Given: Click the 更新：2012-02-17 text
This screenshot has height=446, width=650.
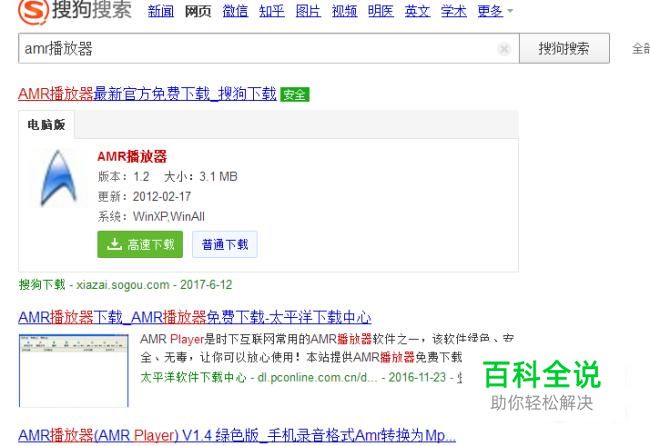Looking at the screenshot, I should (x=144, y=196).
